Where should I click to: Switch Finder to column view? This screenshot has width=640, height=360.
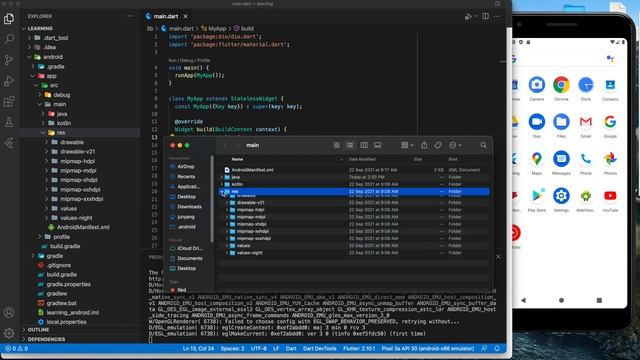point(364,145)
